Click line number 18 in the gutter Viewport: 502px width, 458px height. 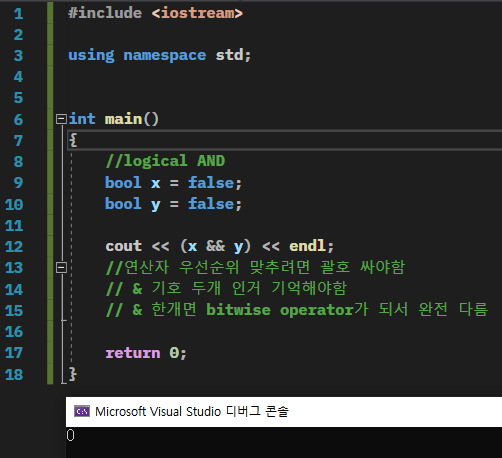coord(14,374)
